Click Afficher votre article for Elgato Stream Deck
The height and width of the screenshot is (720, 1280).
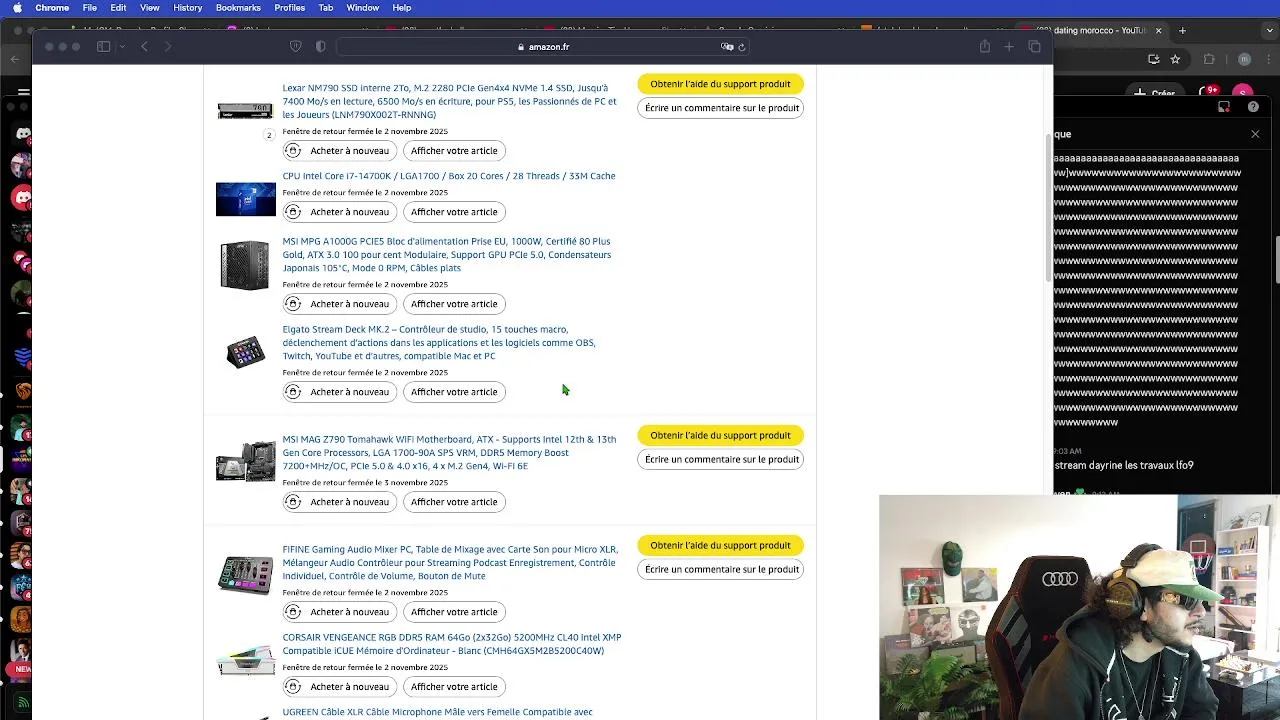454,392
